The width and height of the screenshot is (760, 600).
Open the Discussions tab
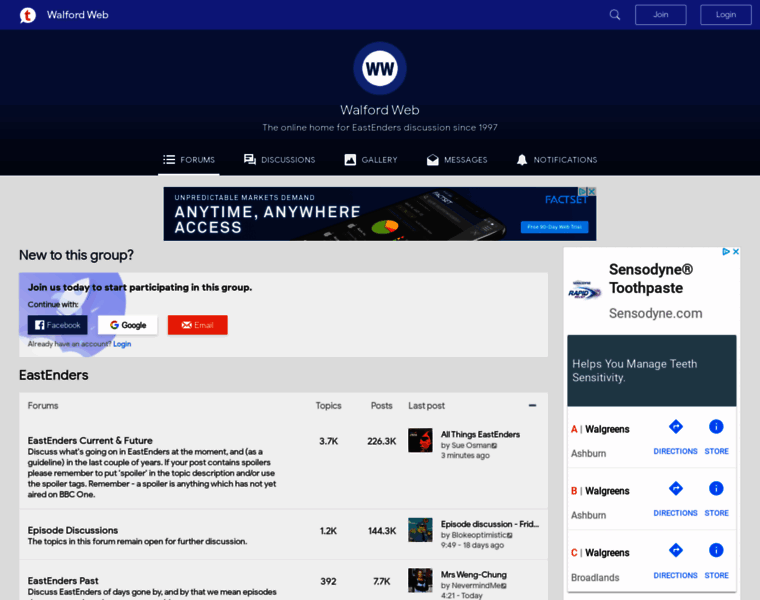[279, 160]
